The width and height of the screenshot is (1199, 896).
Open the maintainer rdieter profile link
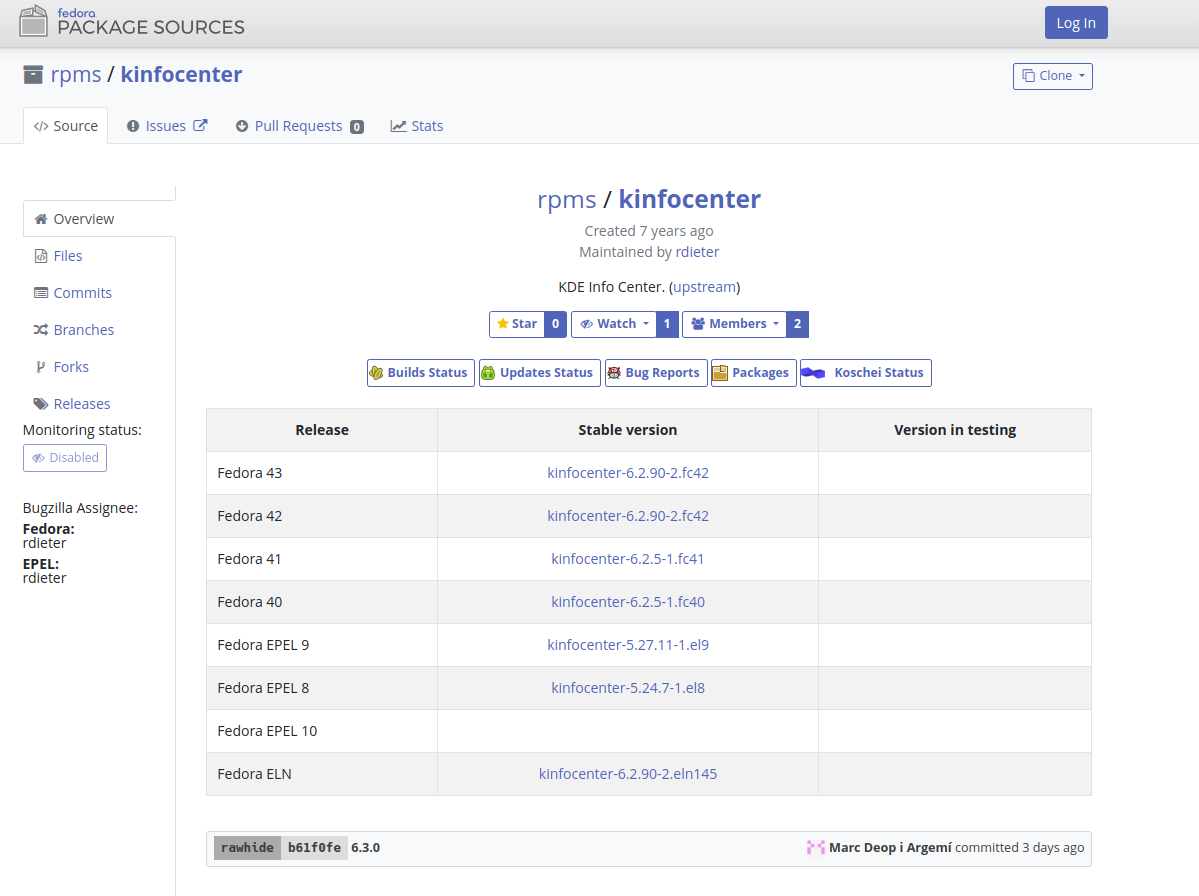click(697, 252)
